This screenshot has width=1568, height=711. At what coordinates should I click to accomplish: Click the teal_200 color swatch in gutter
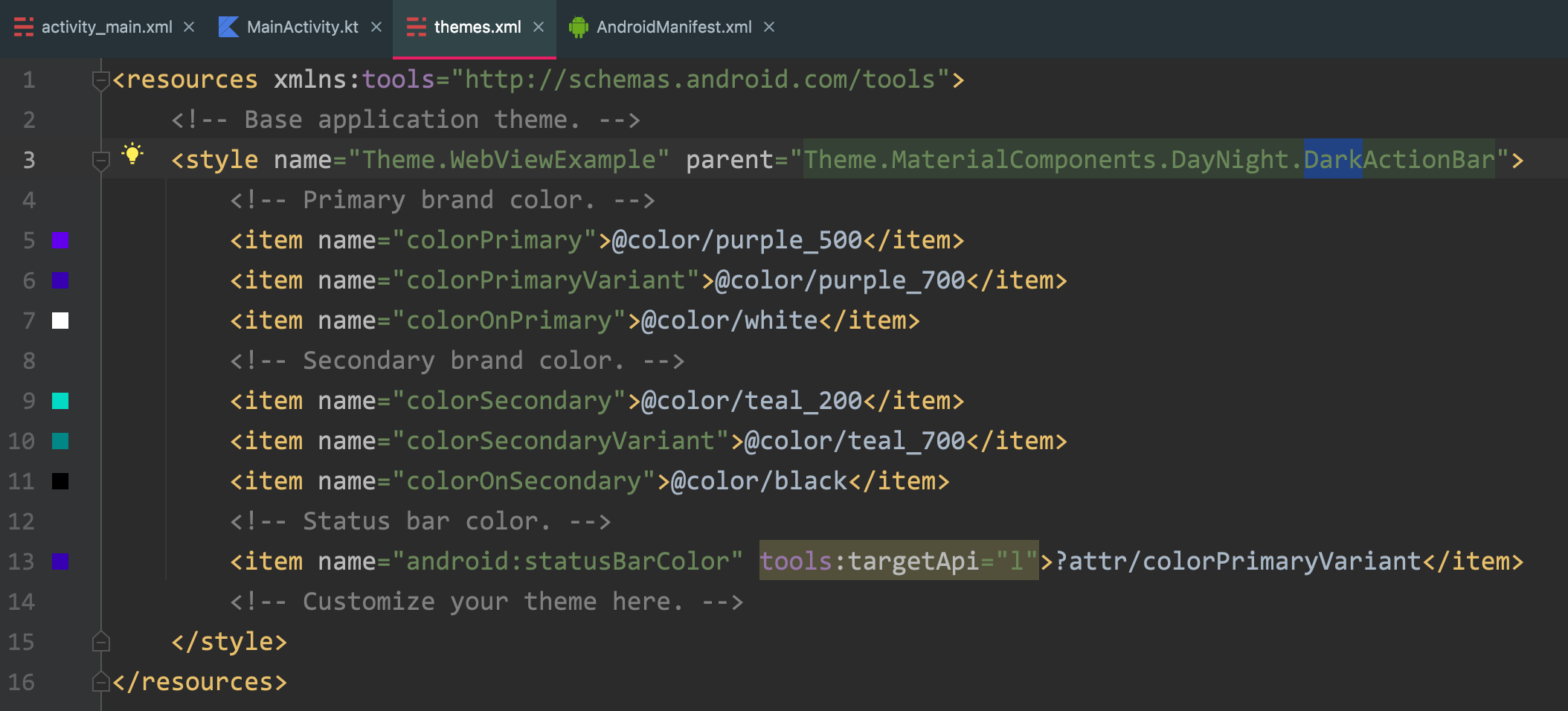tap(60, 401)
